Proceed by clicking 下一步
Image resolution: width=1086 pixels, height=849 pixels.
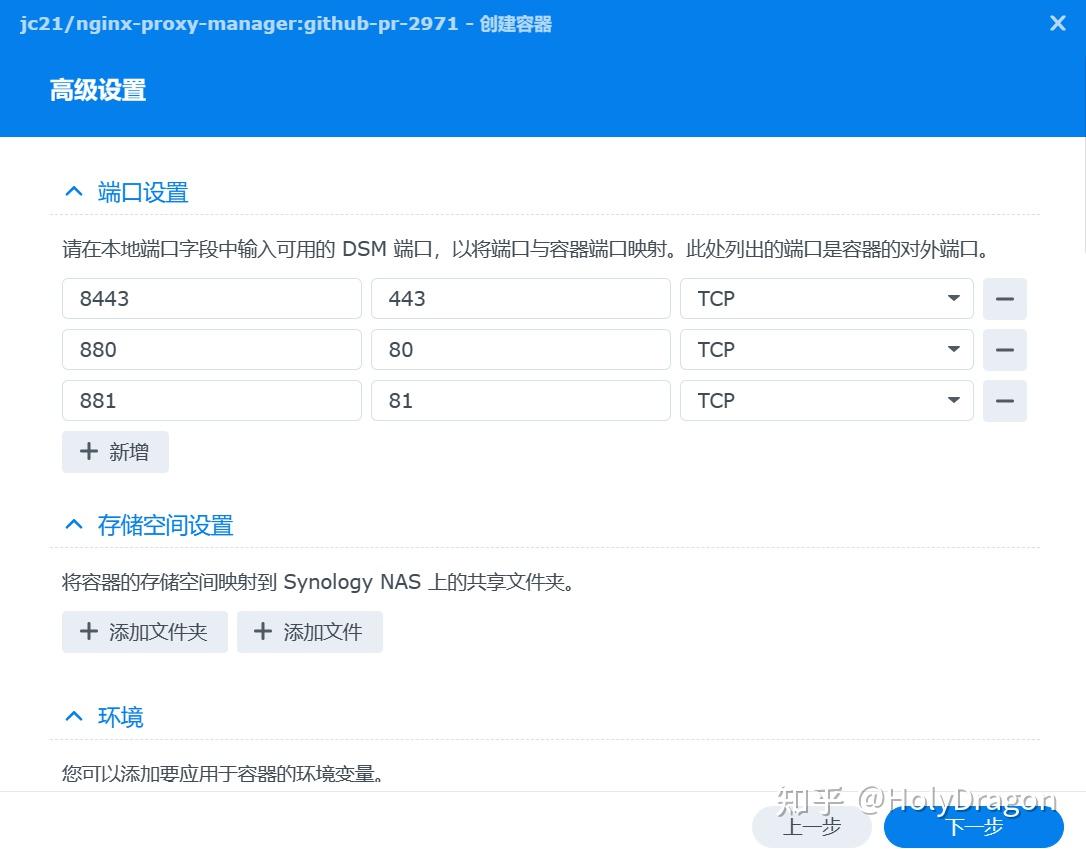coord(972,827)
